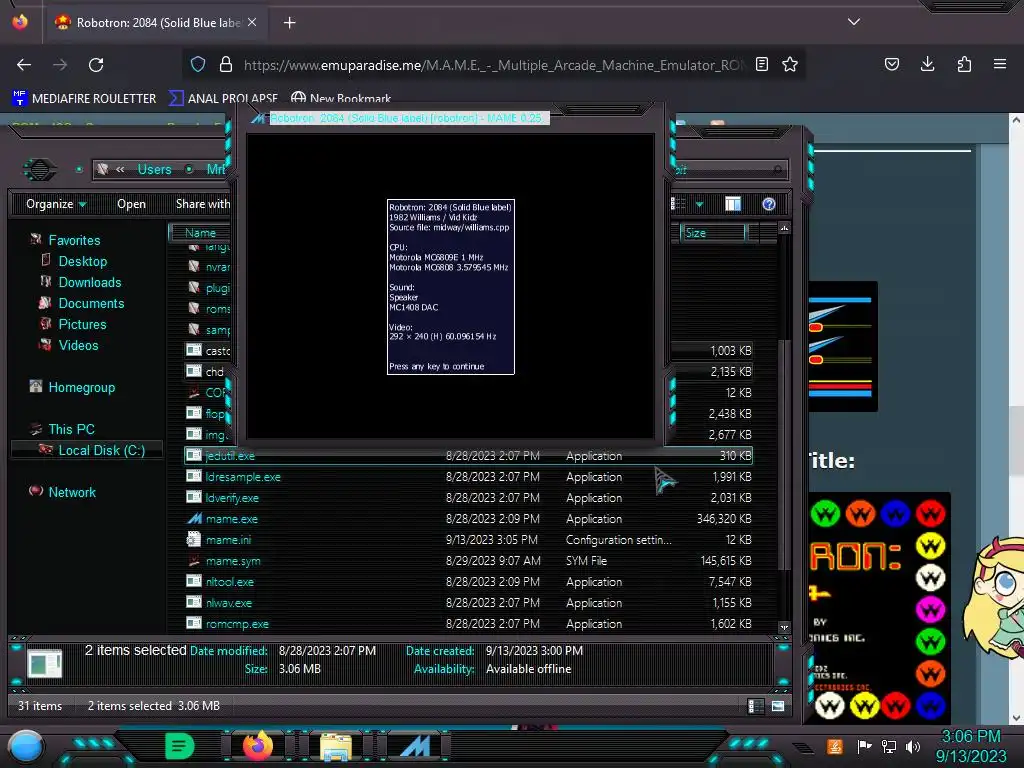
Task: Open network status tray icon
Action: tap(889, 746)
